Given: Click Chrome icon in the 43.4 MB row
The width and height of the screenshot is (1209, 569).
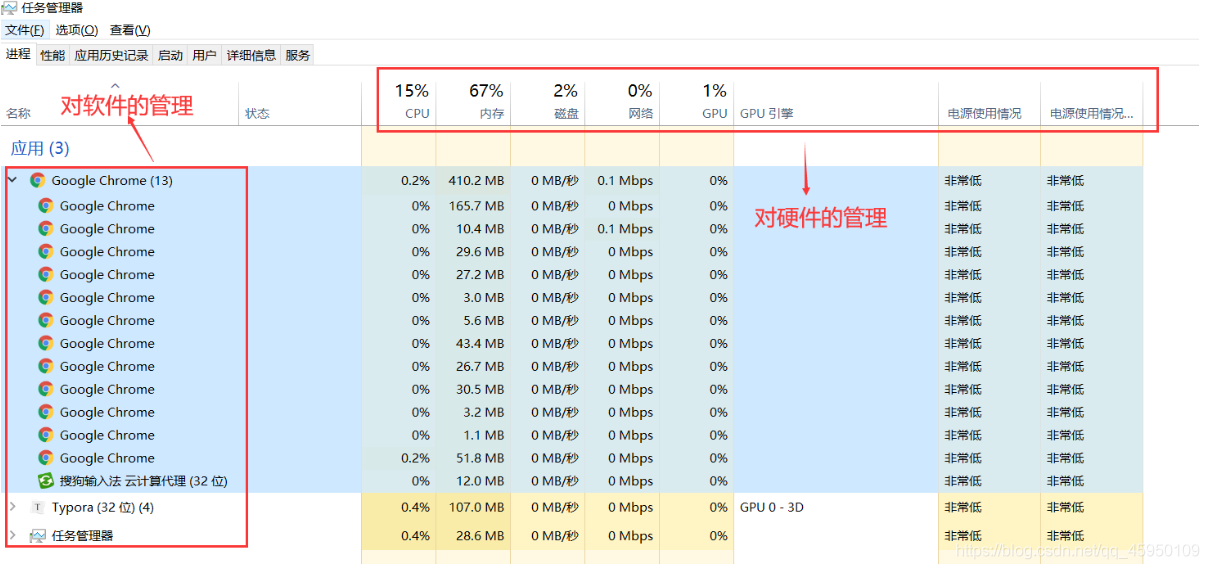Looking at the screenshot, I should pyautogui.click(x=45, y=344).
